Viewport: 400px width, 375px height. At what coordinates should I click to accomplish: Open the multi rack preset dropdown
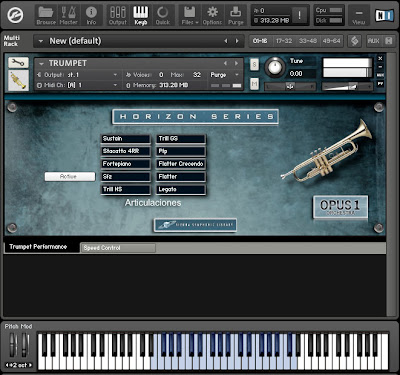pyautogui.click(x=41, y=41)
